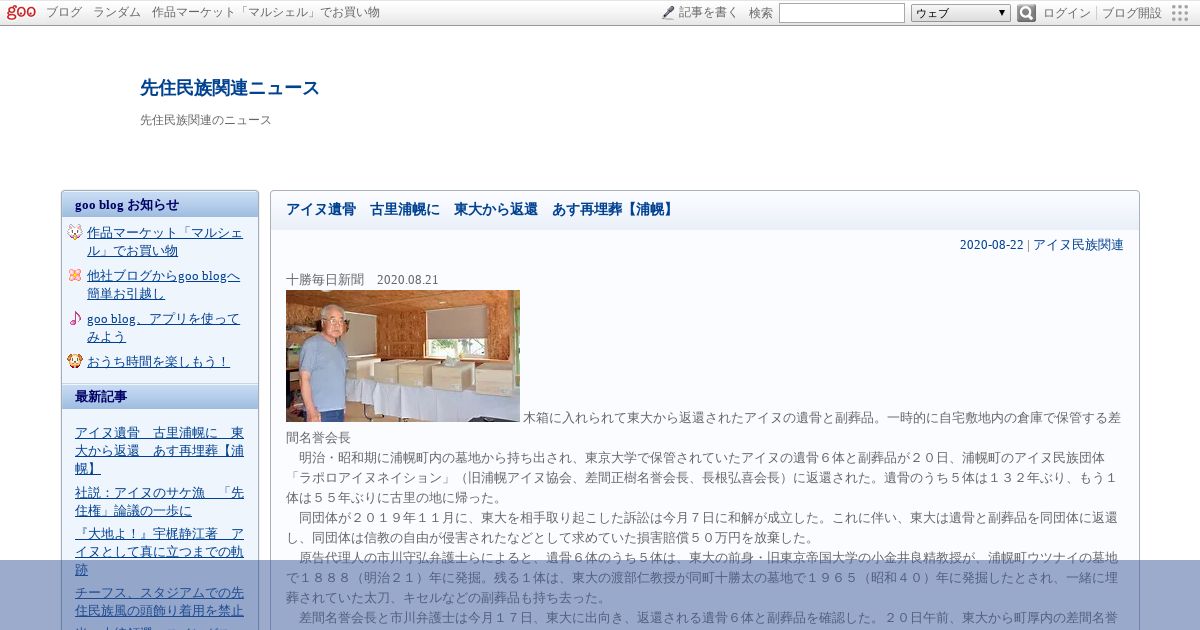Open recent article アイヌ遺骨 古里浦幌に in sidebar
Viewport: 1200px width, 630px height.
pyautogui.click(x=159, y=450)
